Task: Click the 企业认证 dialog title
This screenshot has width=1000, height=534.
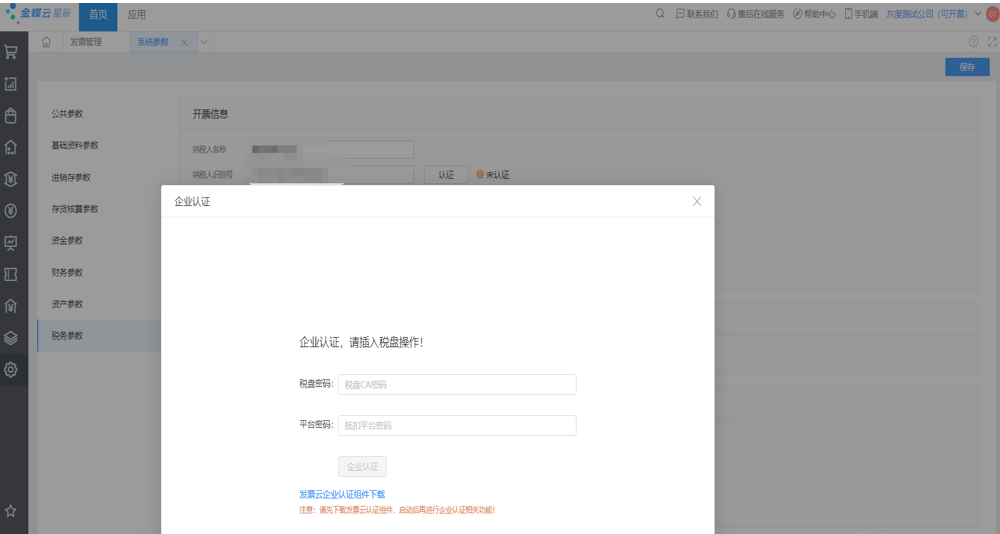Action: pyautogui.click(x=192, y=202)
